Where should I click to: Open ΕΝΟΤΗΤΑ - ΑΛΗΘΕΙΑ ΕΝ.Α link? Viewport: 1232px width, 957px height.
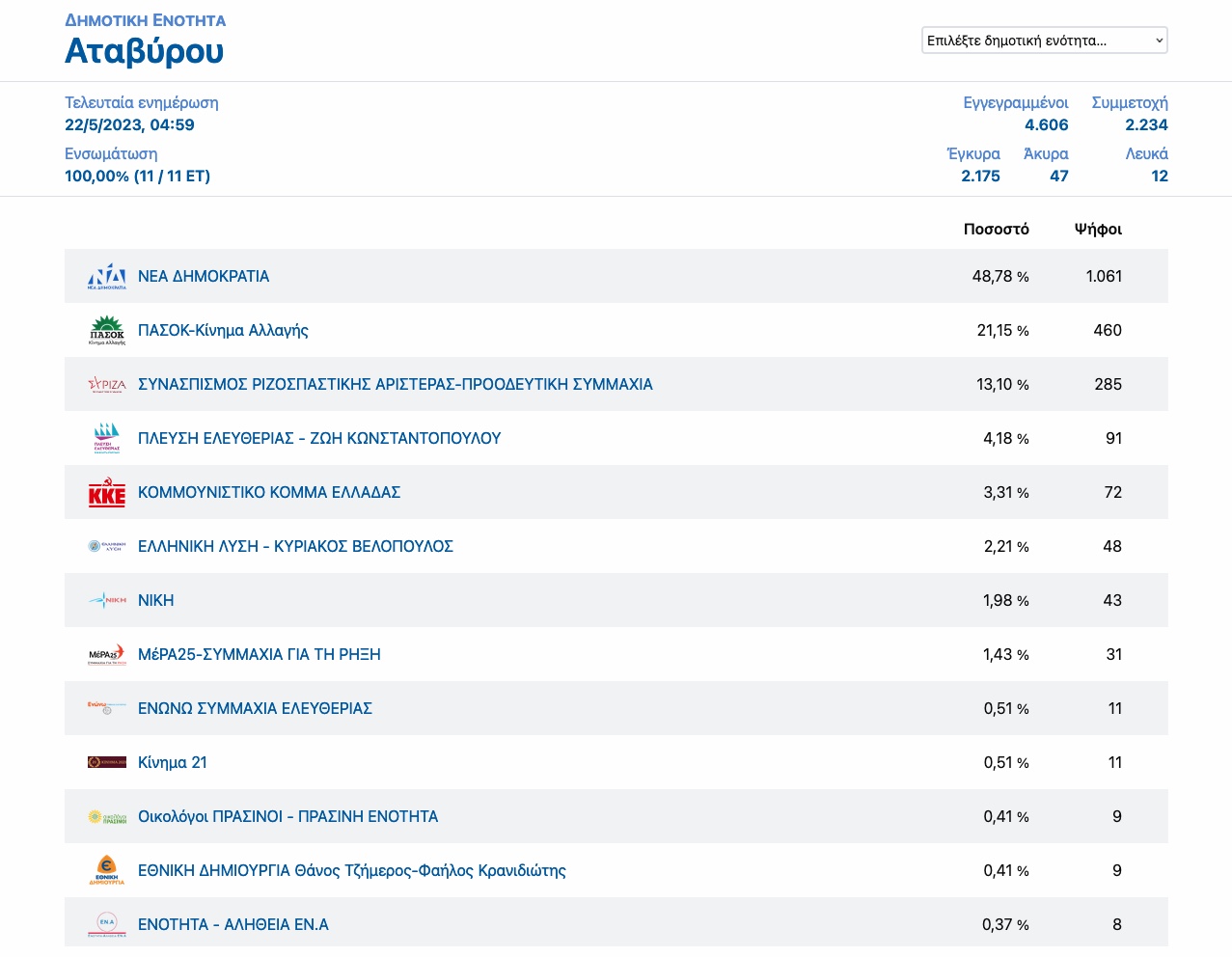pyautogui.click(x=233, y=924)
